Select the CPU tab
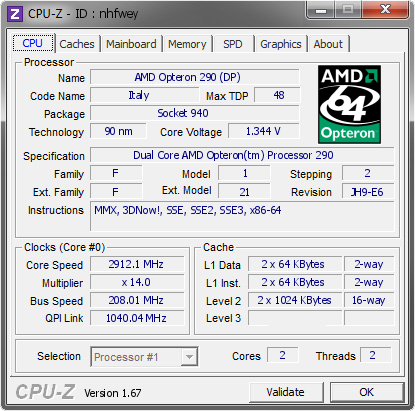Screen dimensions: 415x411 (33, 43)
